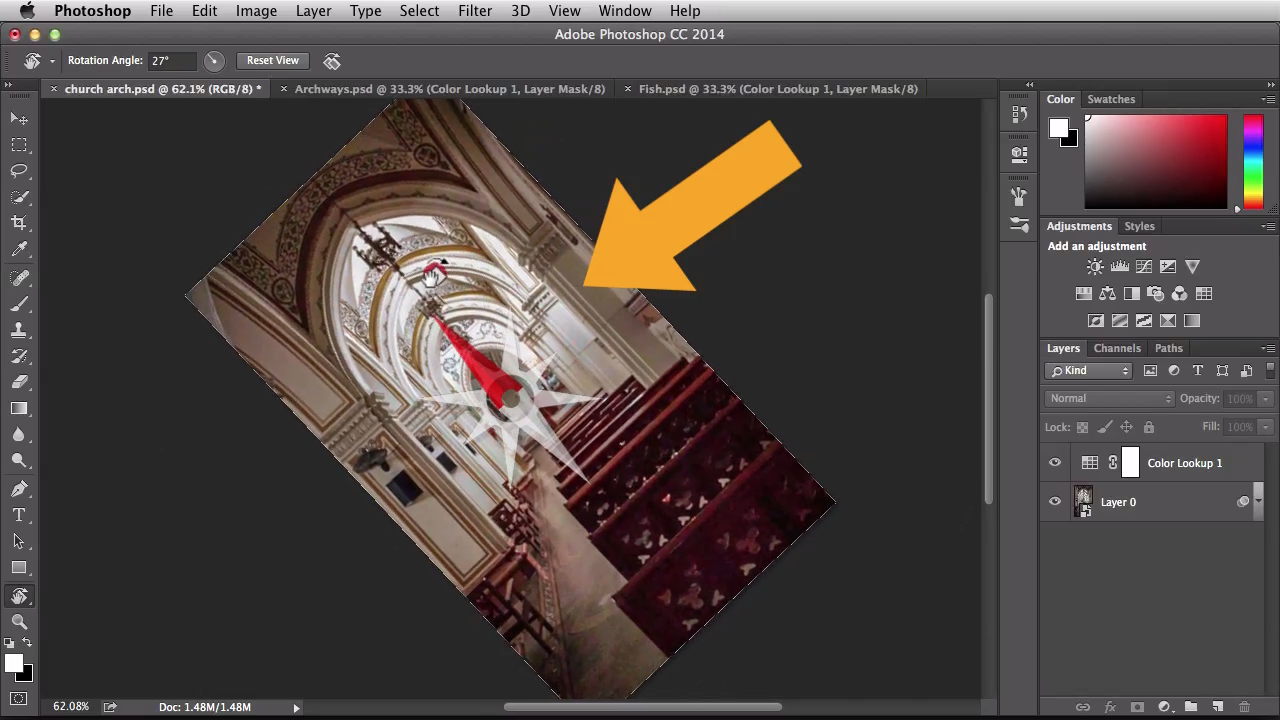Image resolution: width=1280 pixels, height=720 pixels.
Task: Toggle pixel layer filter
Action: tap(1150, 371)
